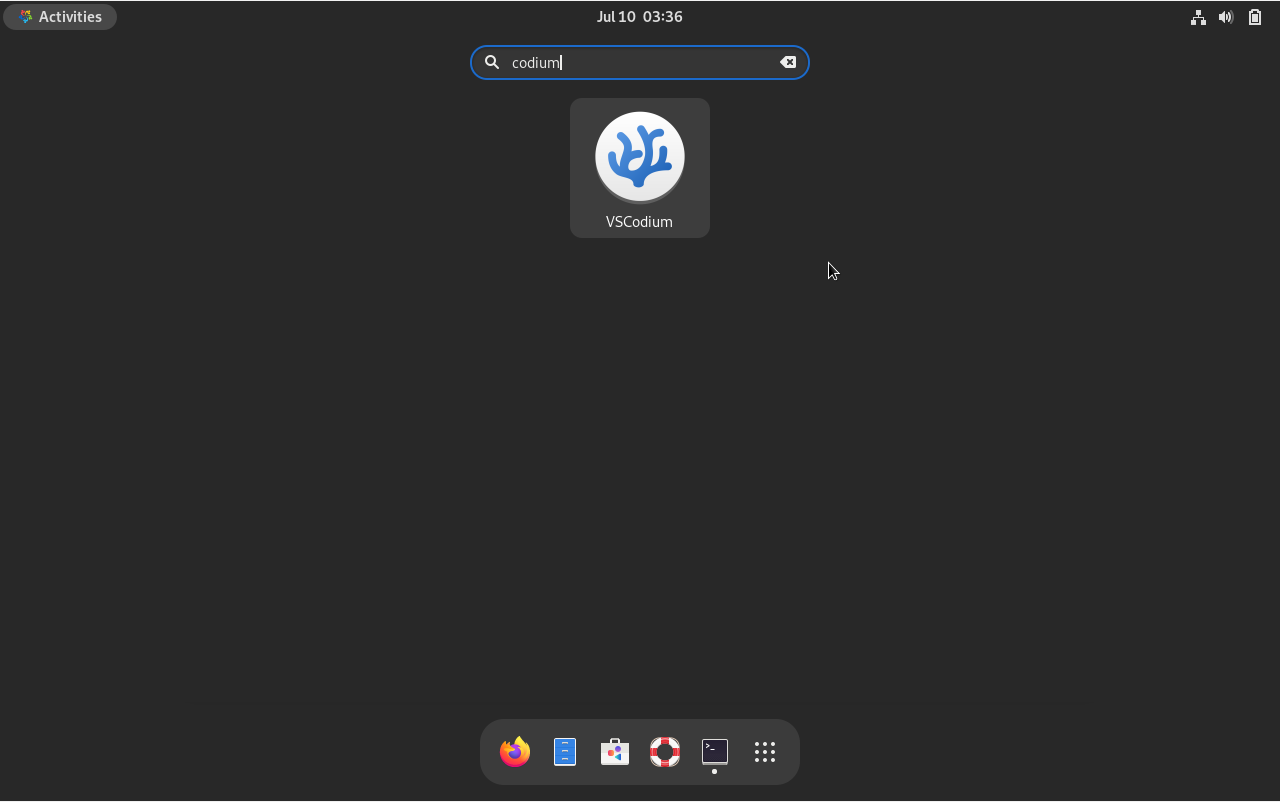
Task: Open the Files app from the dock
Action: coord(564,752)
